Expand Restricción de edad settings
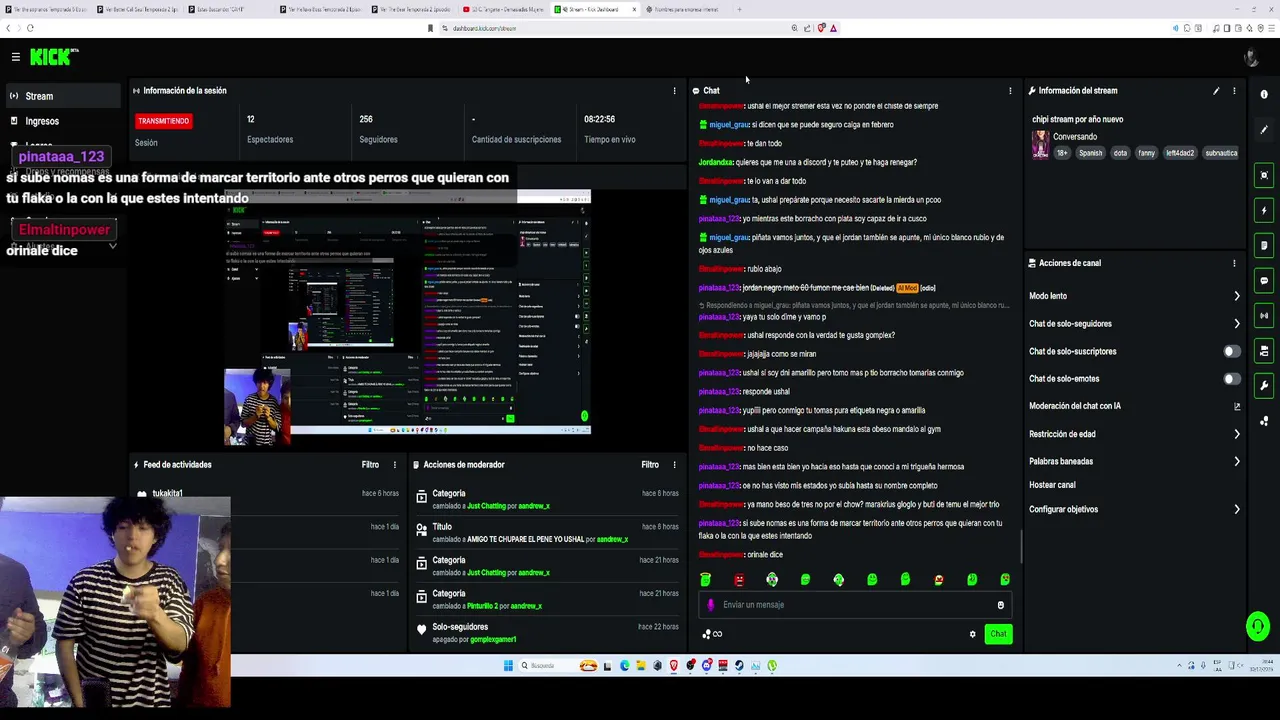This screenshot has width=1280, height=720. click(1135, 434)
